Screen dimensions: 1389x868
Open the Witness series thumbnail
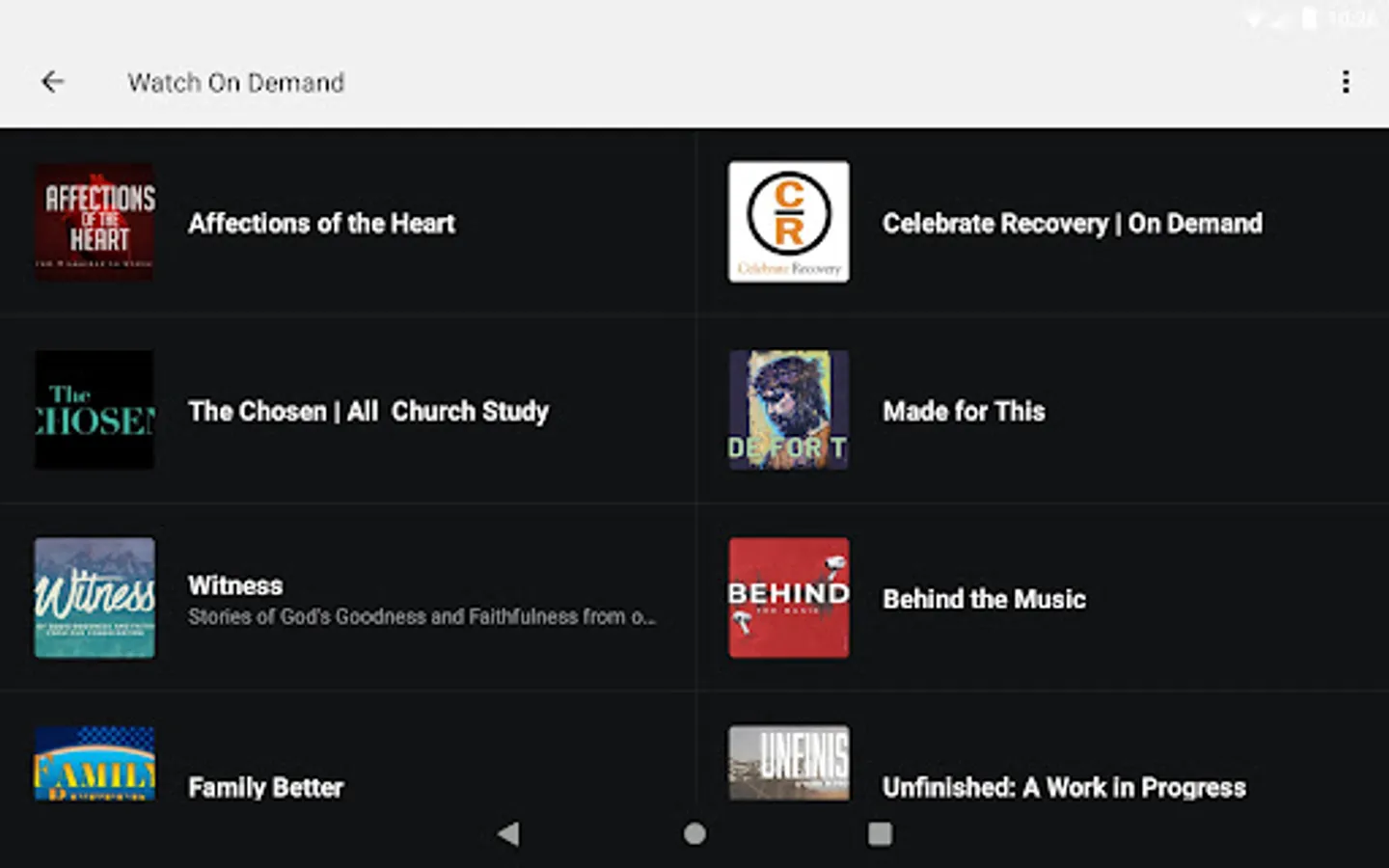(x=95, y=598)
